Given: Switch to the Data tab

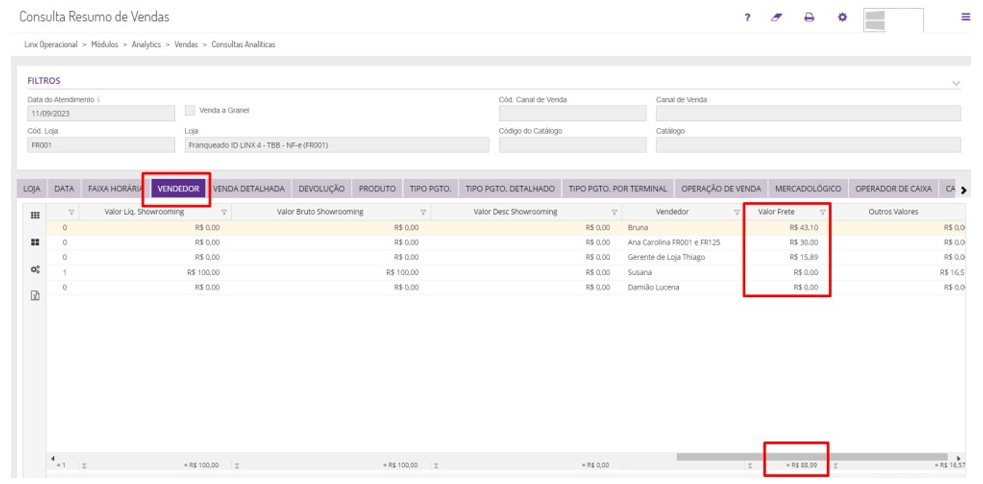Looking at the screenshot, I should click(x=64, y=189).
